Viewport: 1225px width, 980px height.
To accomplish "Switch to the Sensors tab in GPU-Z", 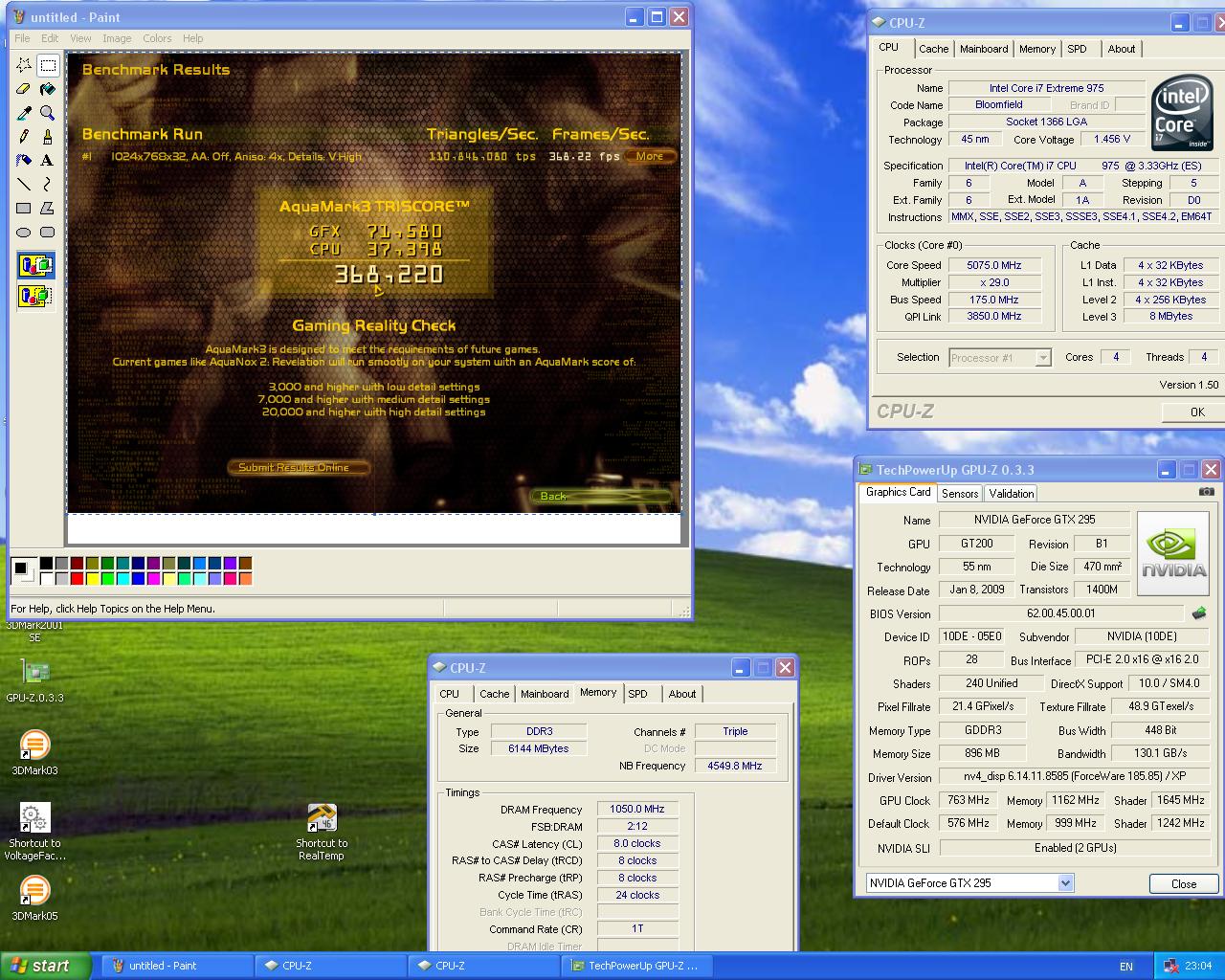I will tap(960, 494).
